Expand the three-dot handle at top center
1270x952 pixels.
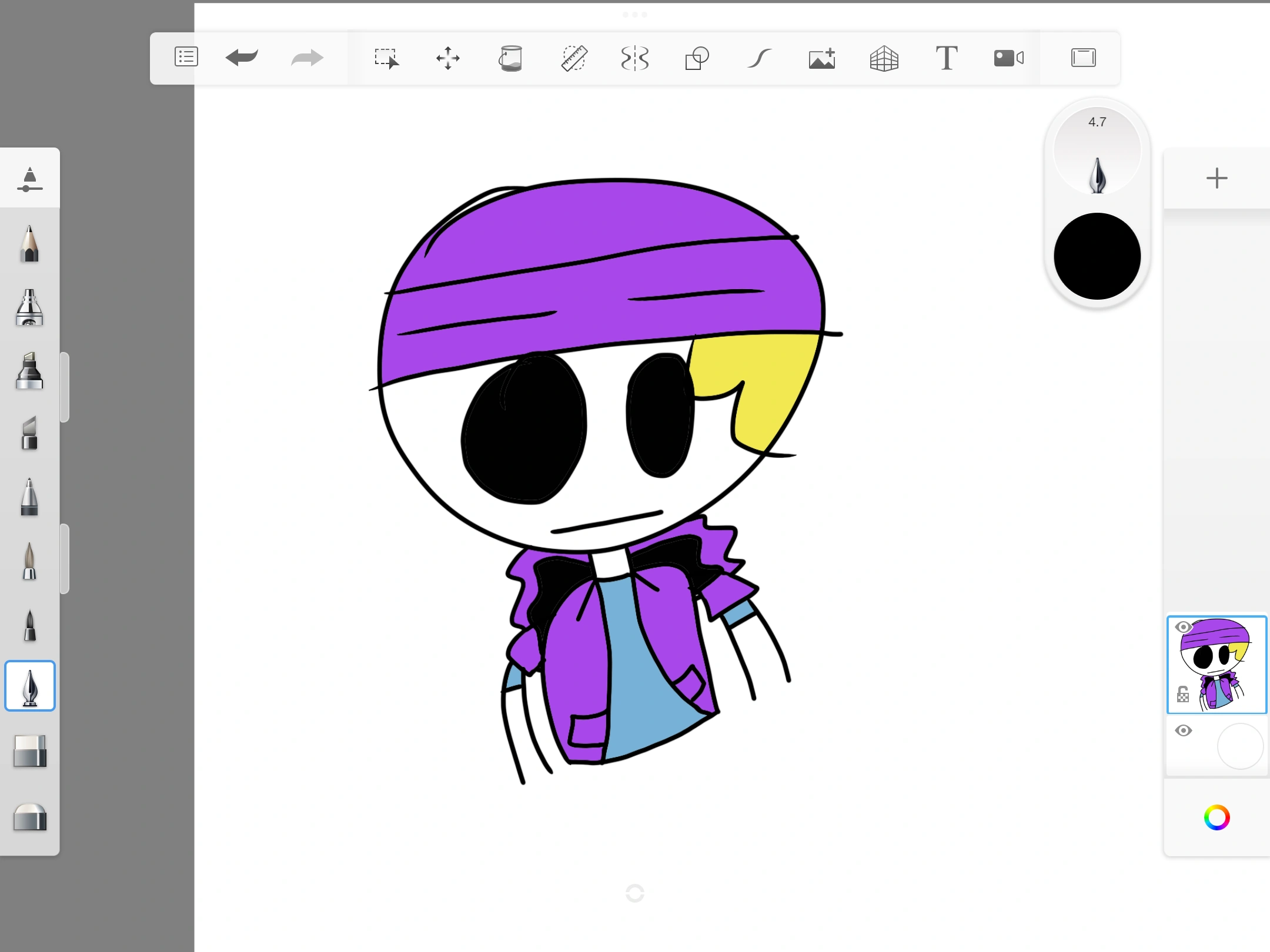tap(635, 14)
